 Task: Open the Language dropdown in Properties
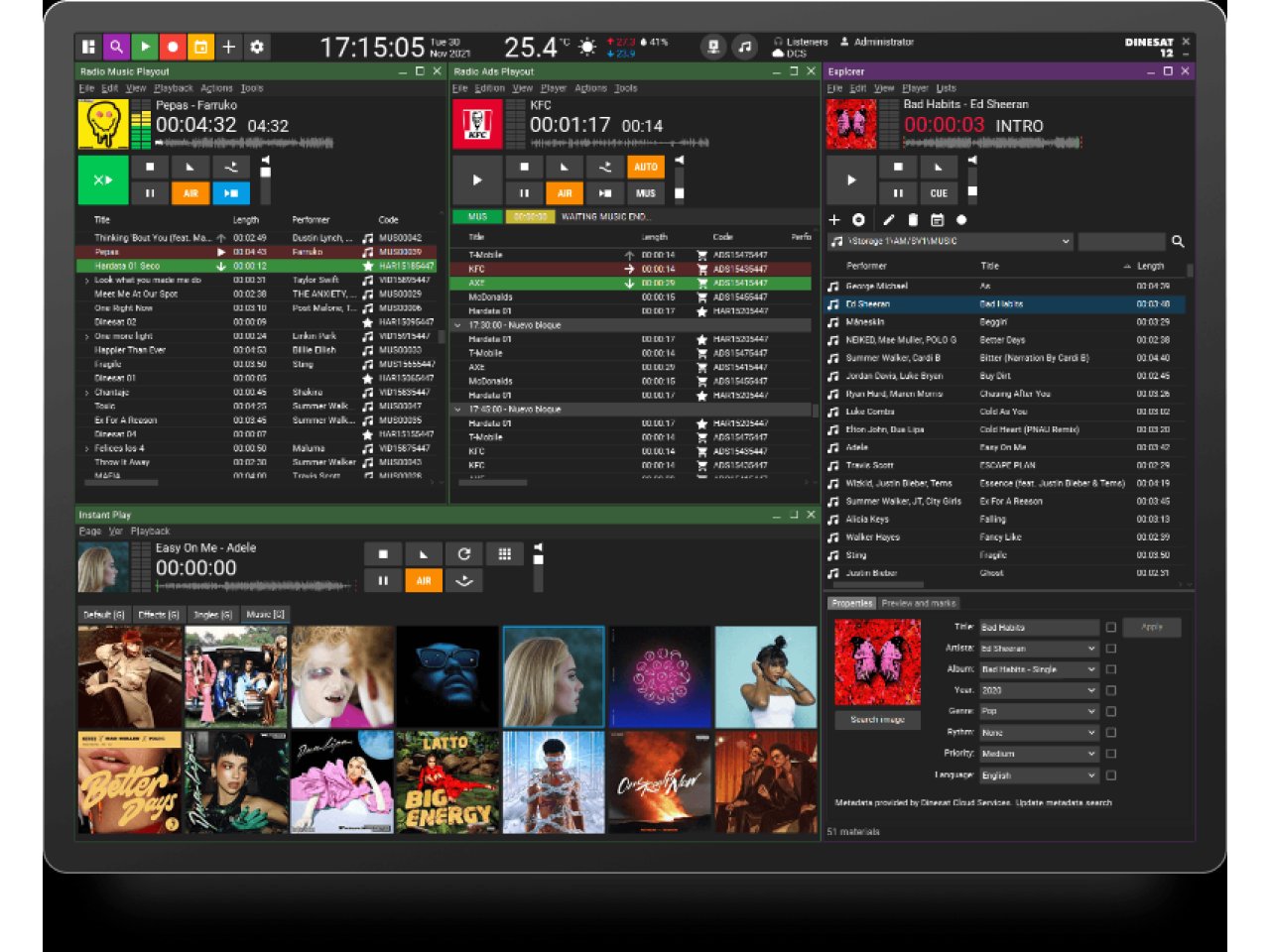pos(1039,775)
